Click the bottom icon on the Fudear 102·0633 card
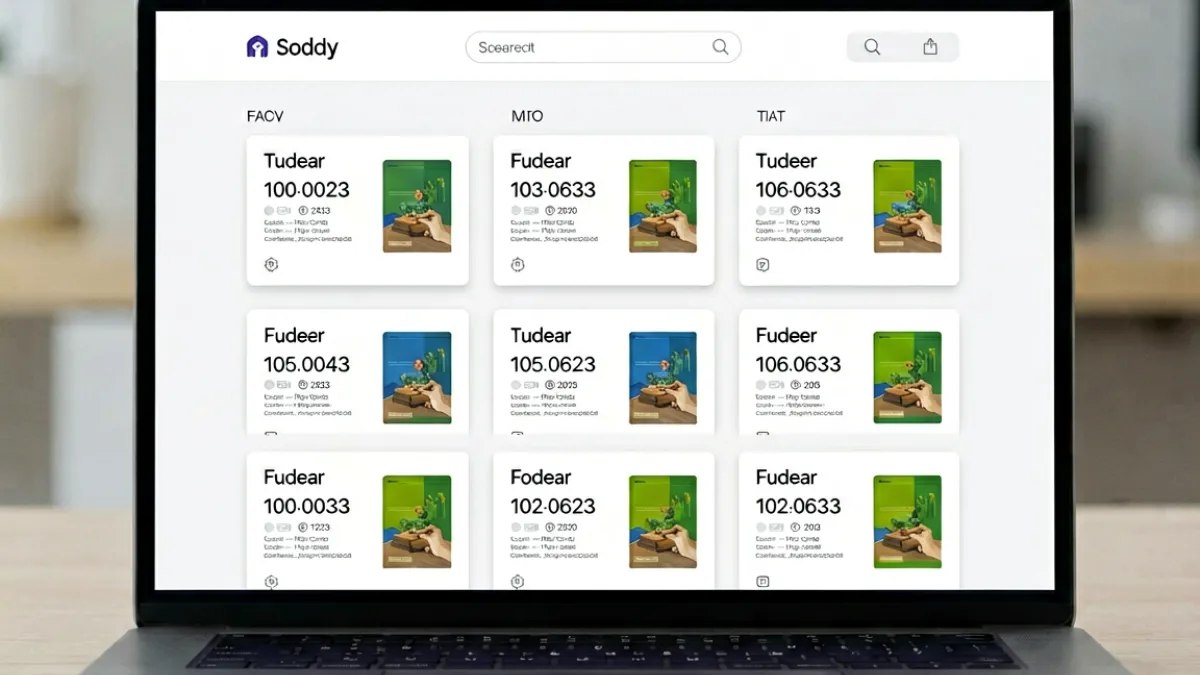The image size is (1200, 675). coord(763,581)
